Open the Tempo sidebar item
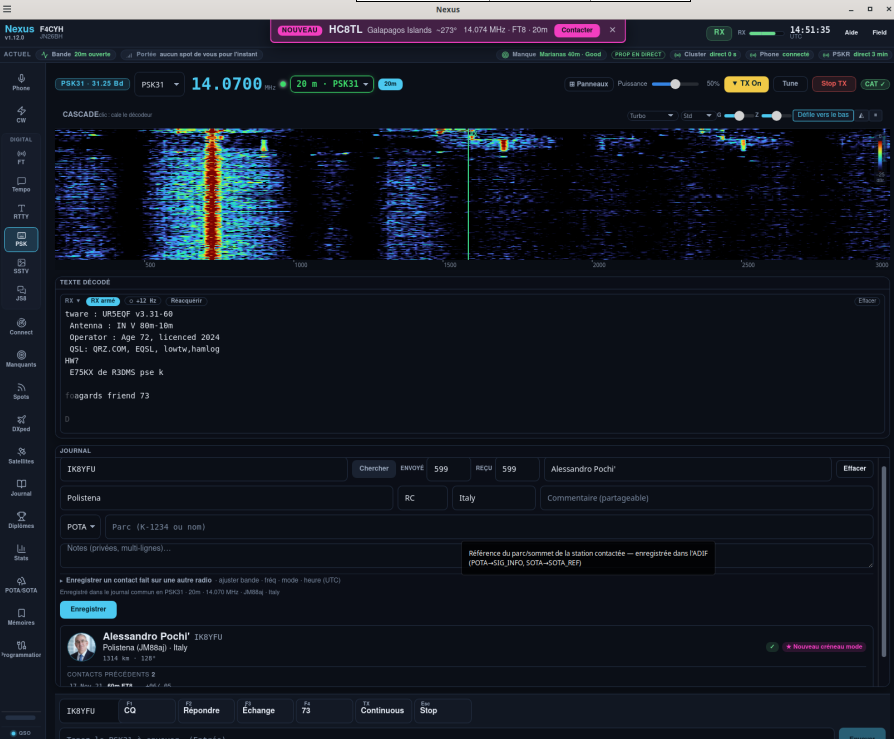This screenshot has height=739, width=894. 21,184
